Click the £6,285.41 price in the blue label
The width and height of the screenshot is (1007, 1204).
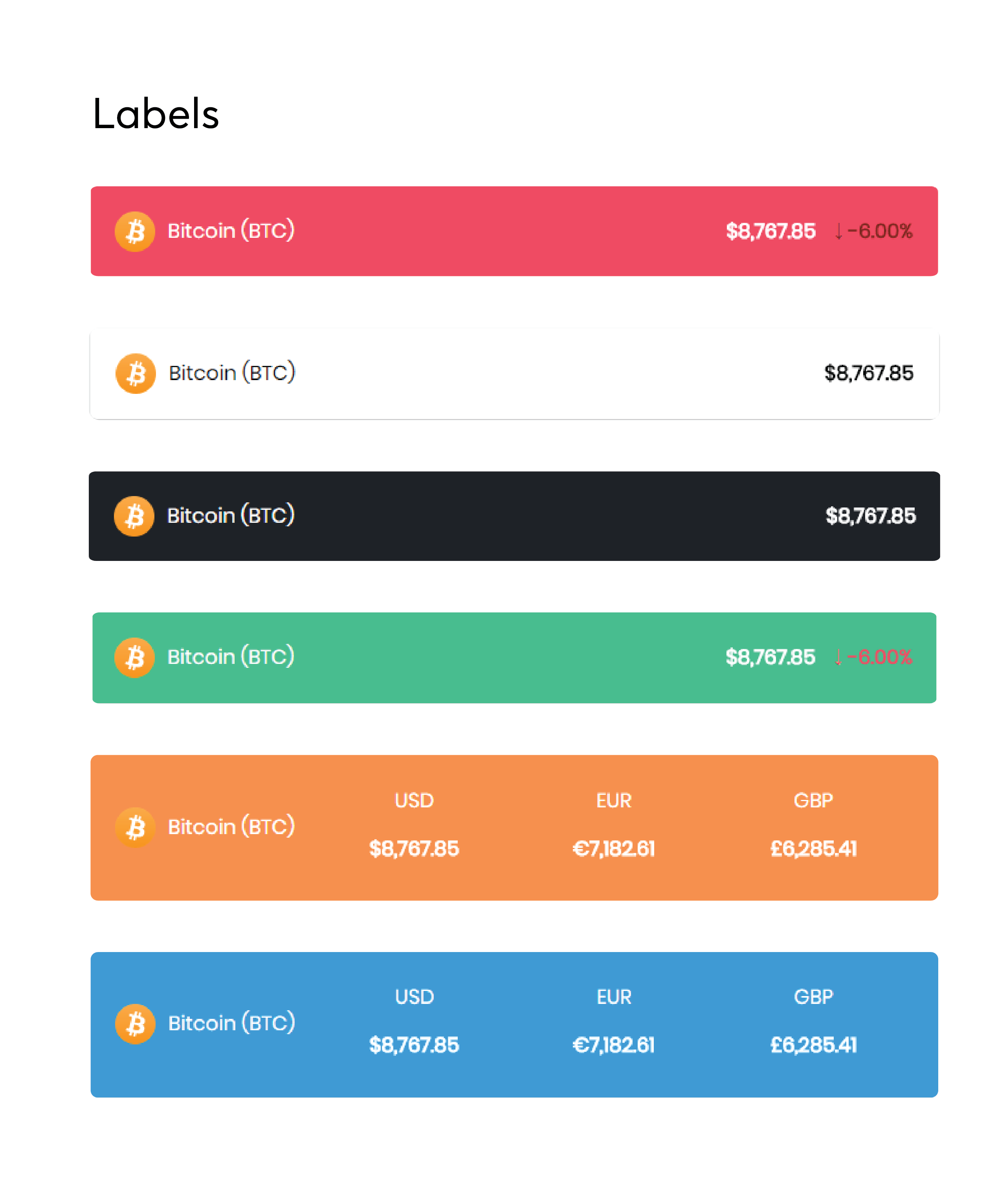tap(813, 1045)
